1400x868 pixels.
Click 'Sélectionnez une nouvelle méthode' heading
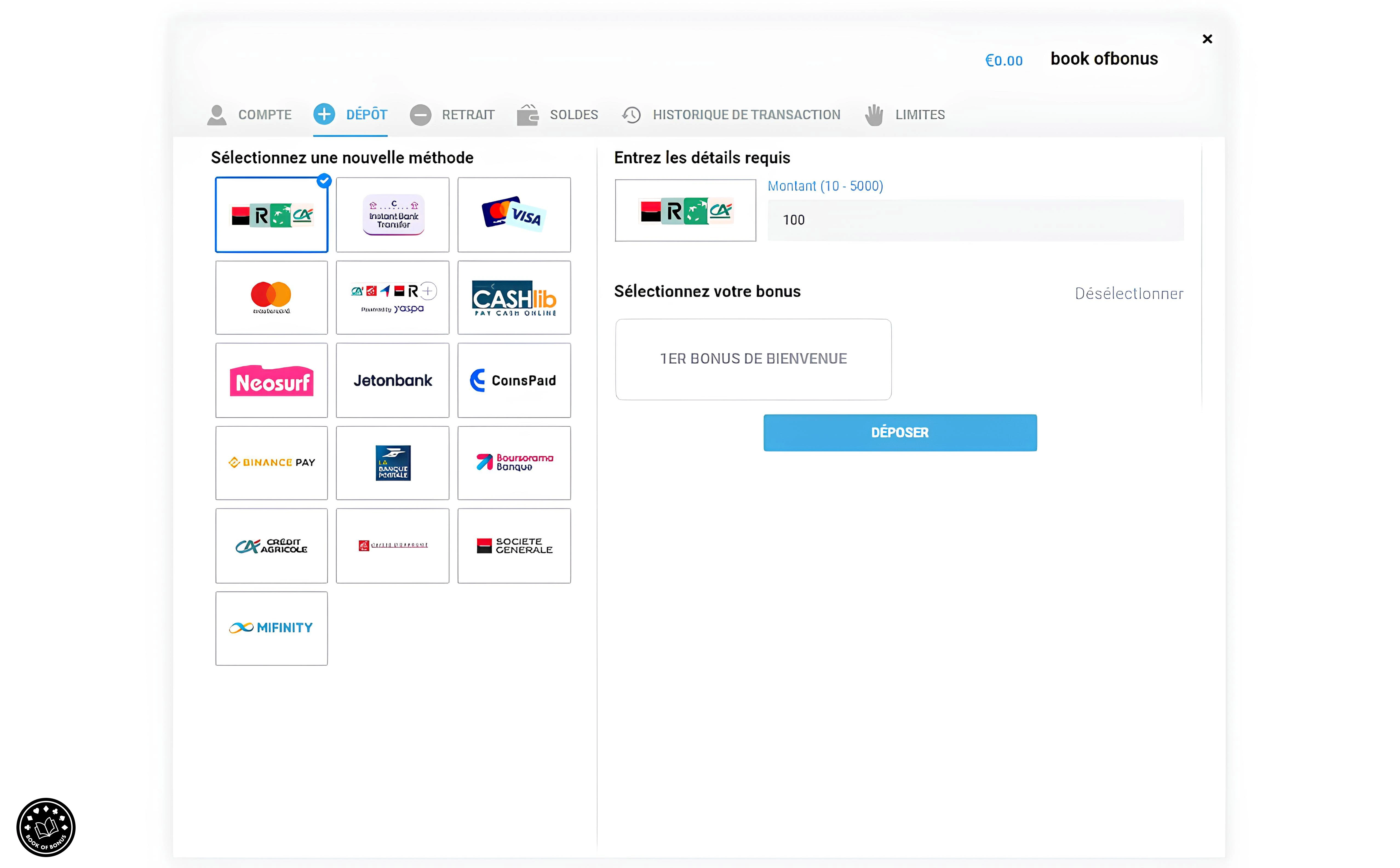click(342, 158)
